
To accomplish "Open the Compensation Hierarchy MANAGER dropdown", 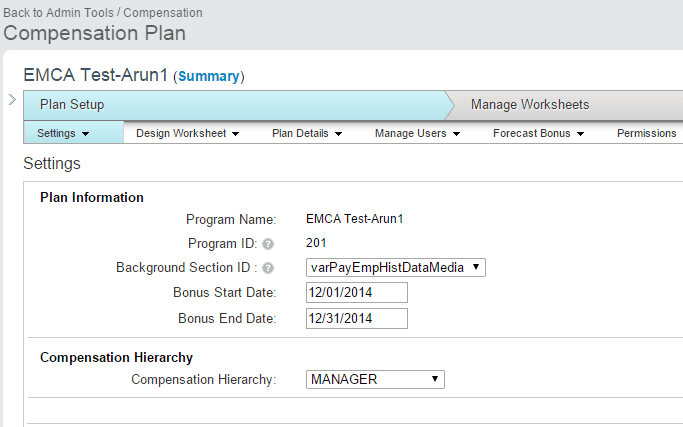I will tap(374, 379).
